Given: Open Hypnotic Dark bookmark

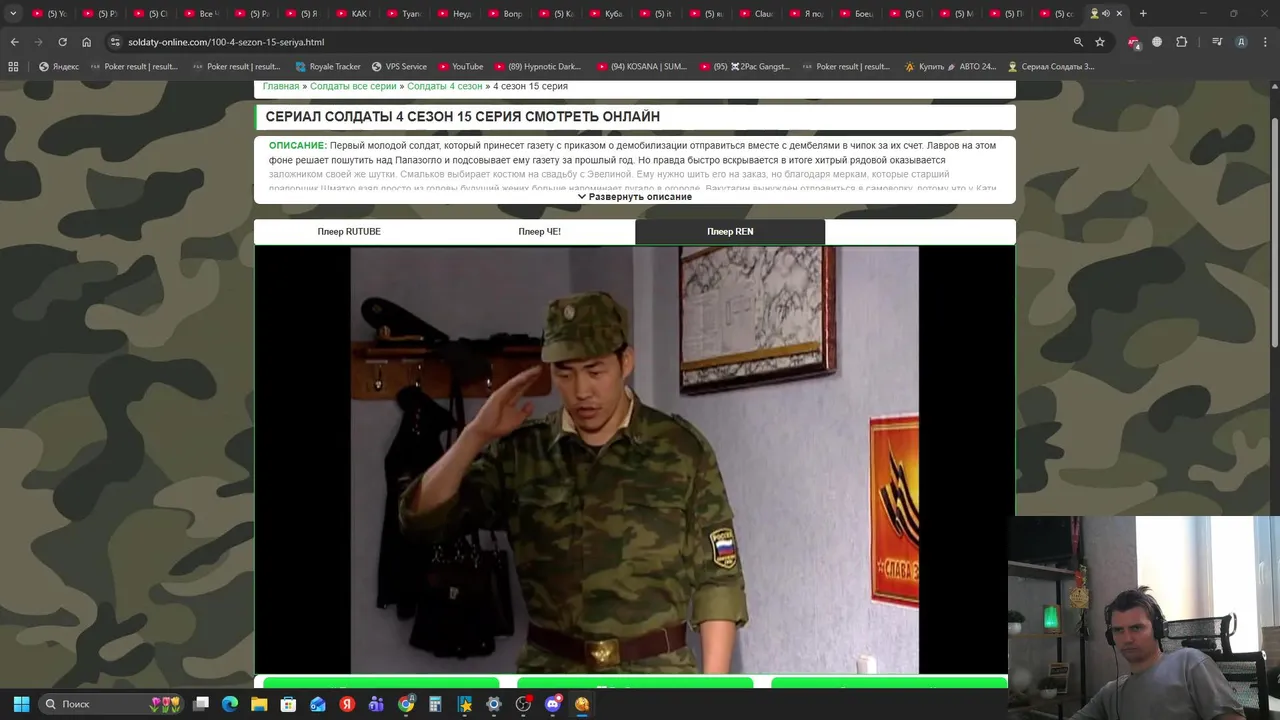Looking at the screenshot, I should pos(537,67).
